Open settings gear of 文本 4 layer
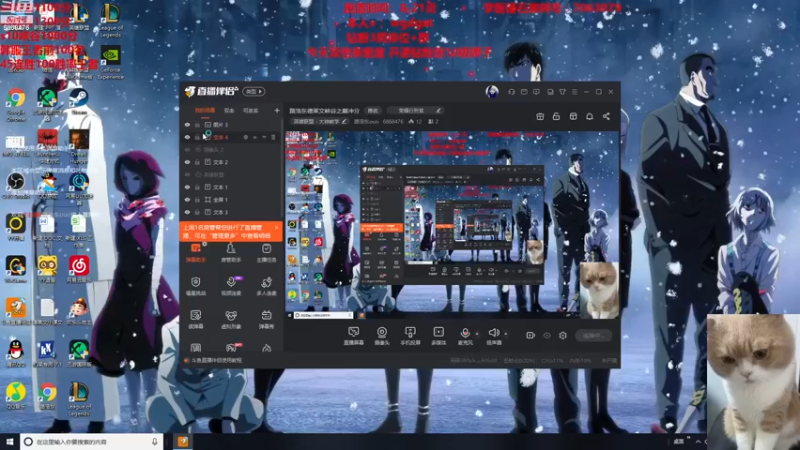 pos(245,137)
